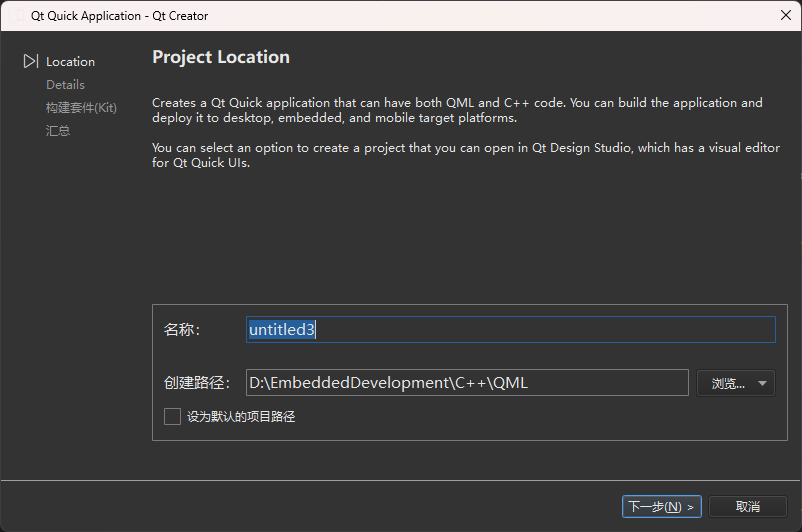The height and width of the screenshot is (532, 802).
Task: Click the Project Location heading
Action: tap(221, 57)
